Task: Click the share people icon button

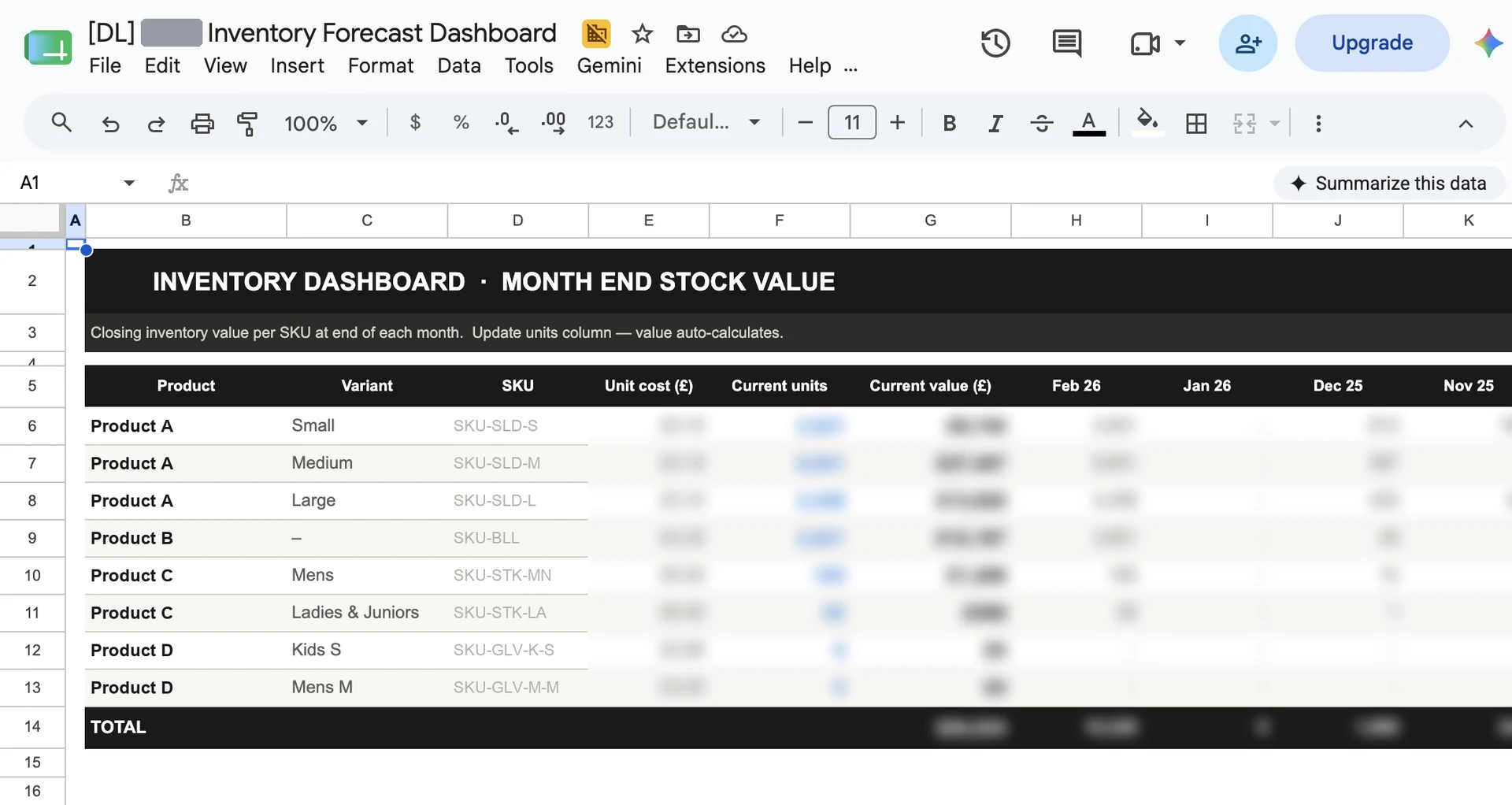Action: click(1248, 43)
